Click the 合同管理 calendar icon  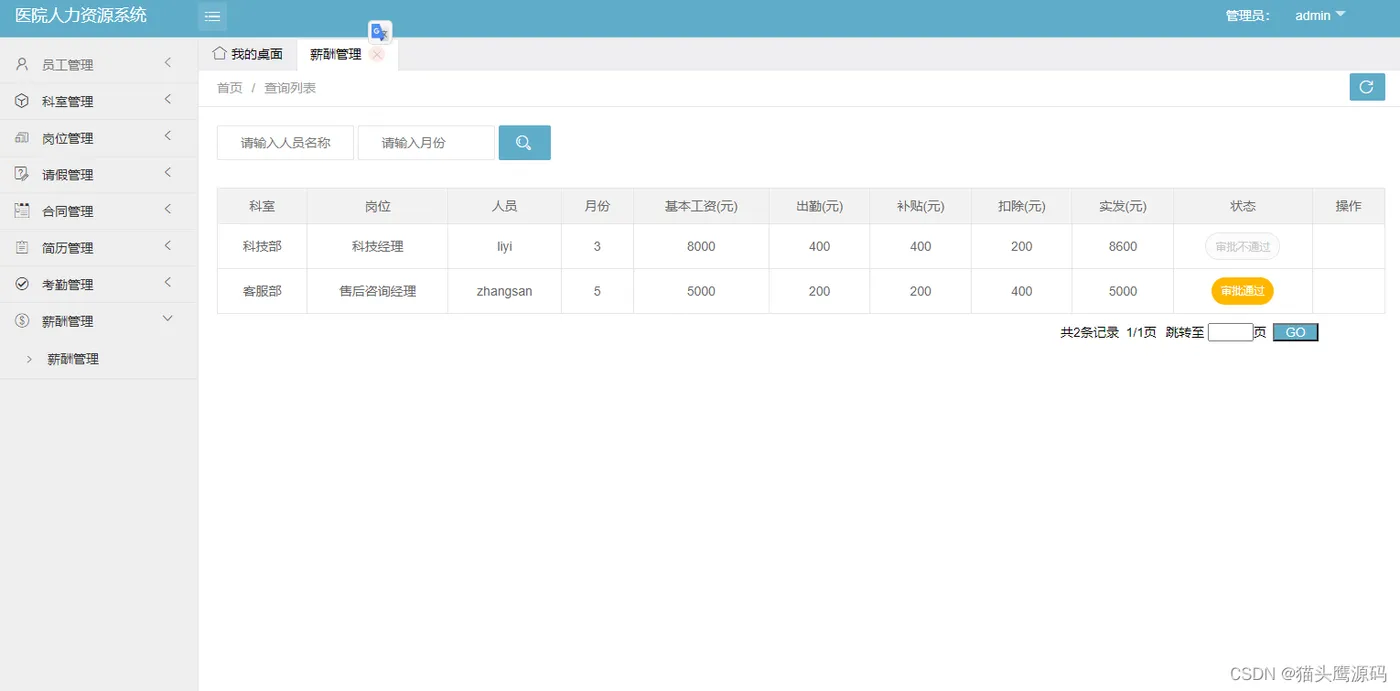tap(22, 211)
